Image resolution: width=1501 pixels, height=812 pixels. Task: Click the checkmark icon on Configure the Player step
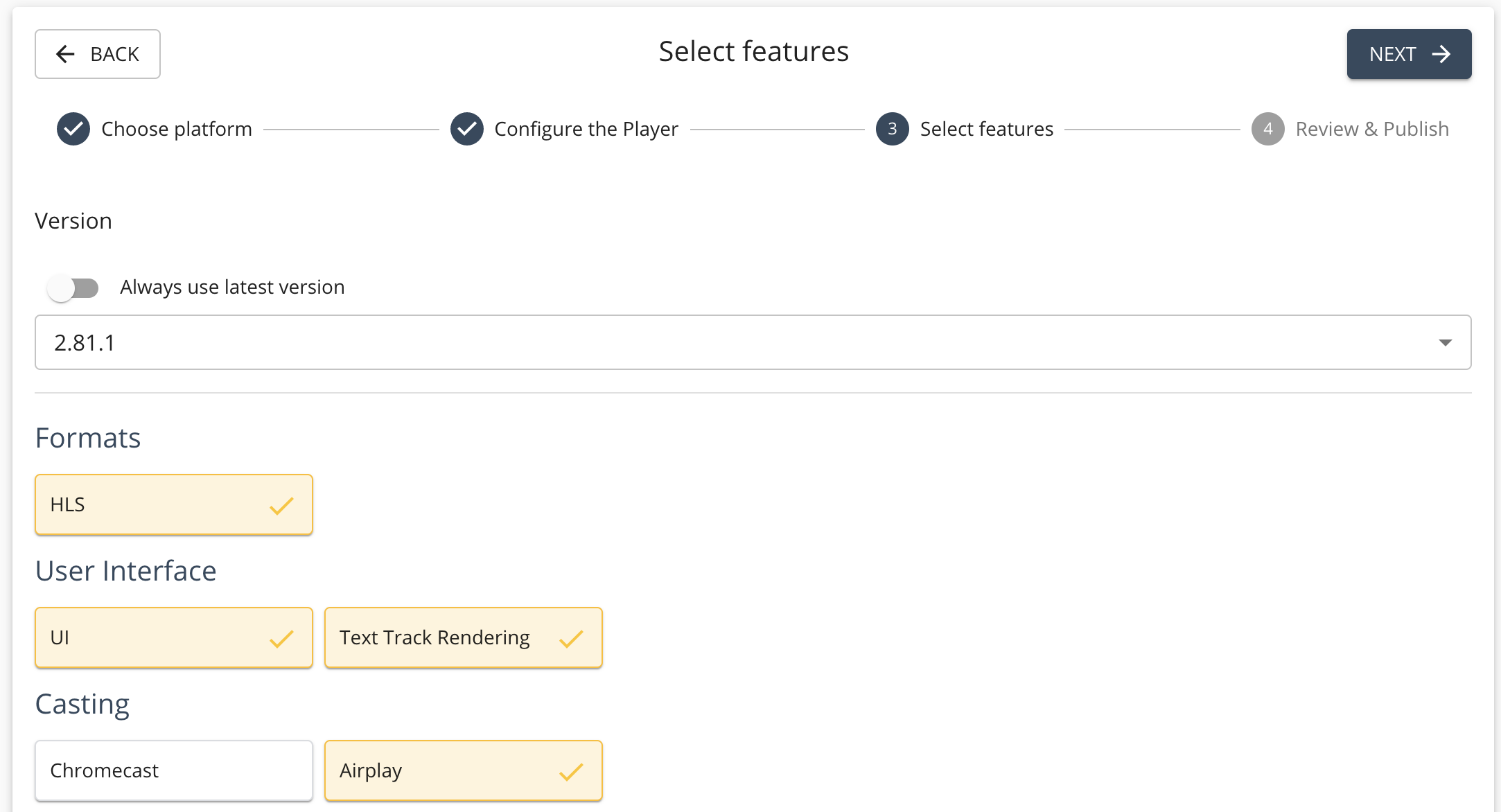tap(466, 129)
